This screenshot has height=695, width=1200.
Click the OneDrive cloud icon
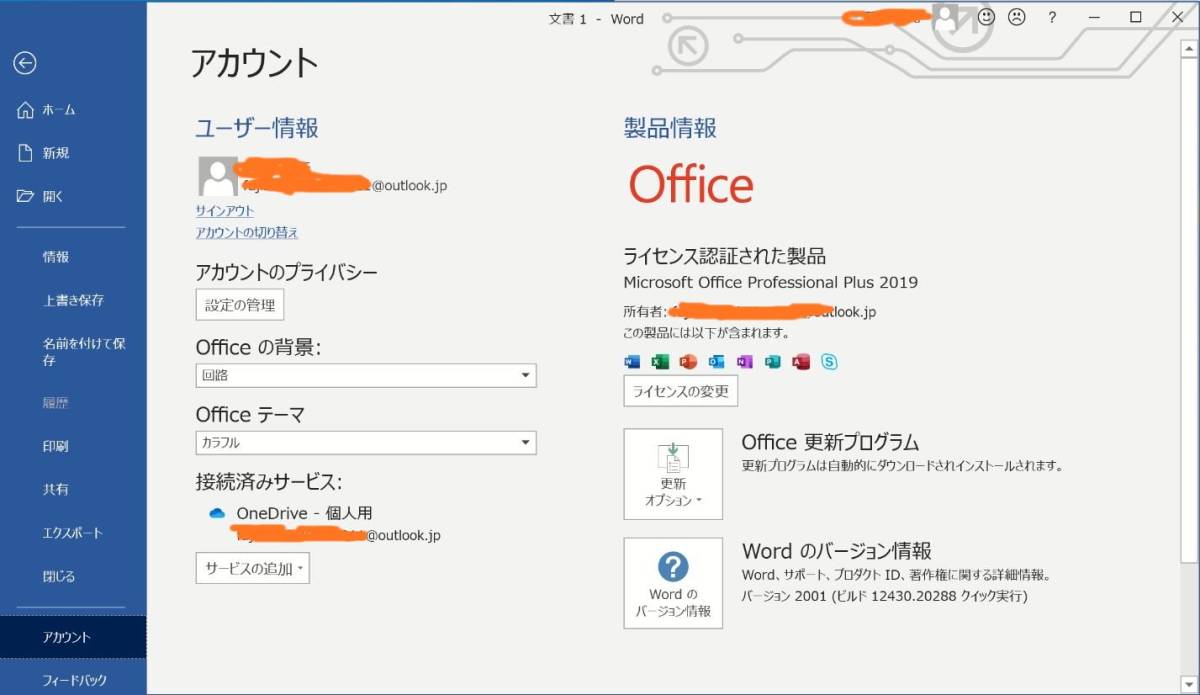(217, 513)
